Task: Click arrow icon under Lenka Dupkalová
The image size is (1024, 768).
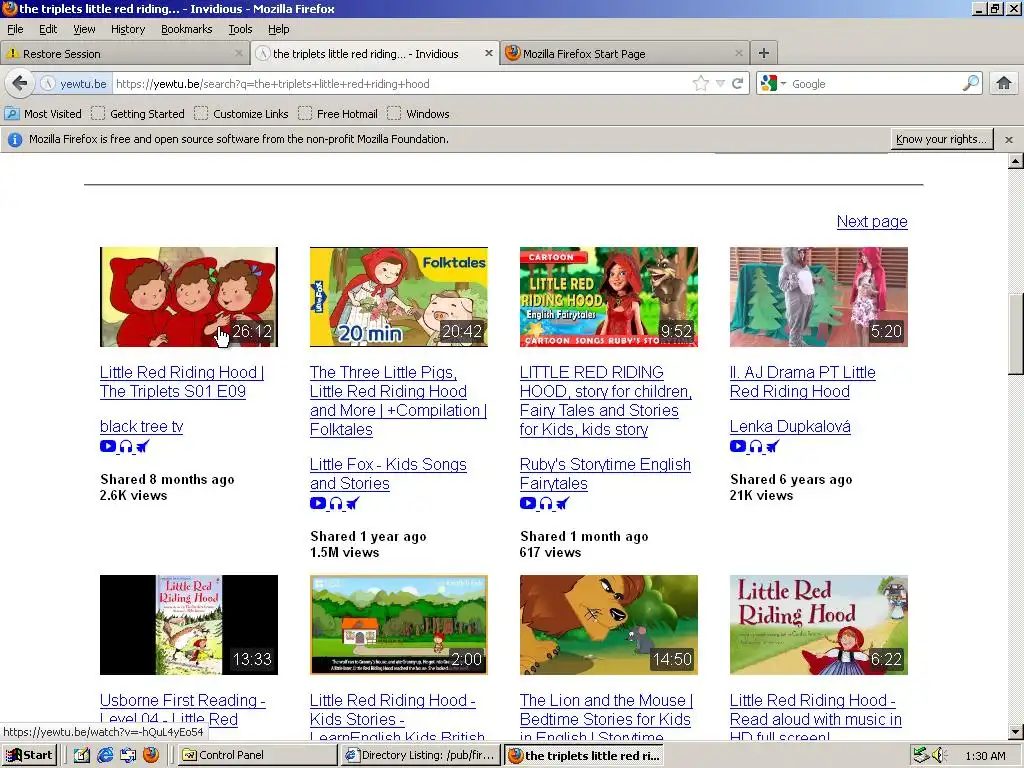Action: 773,446
